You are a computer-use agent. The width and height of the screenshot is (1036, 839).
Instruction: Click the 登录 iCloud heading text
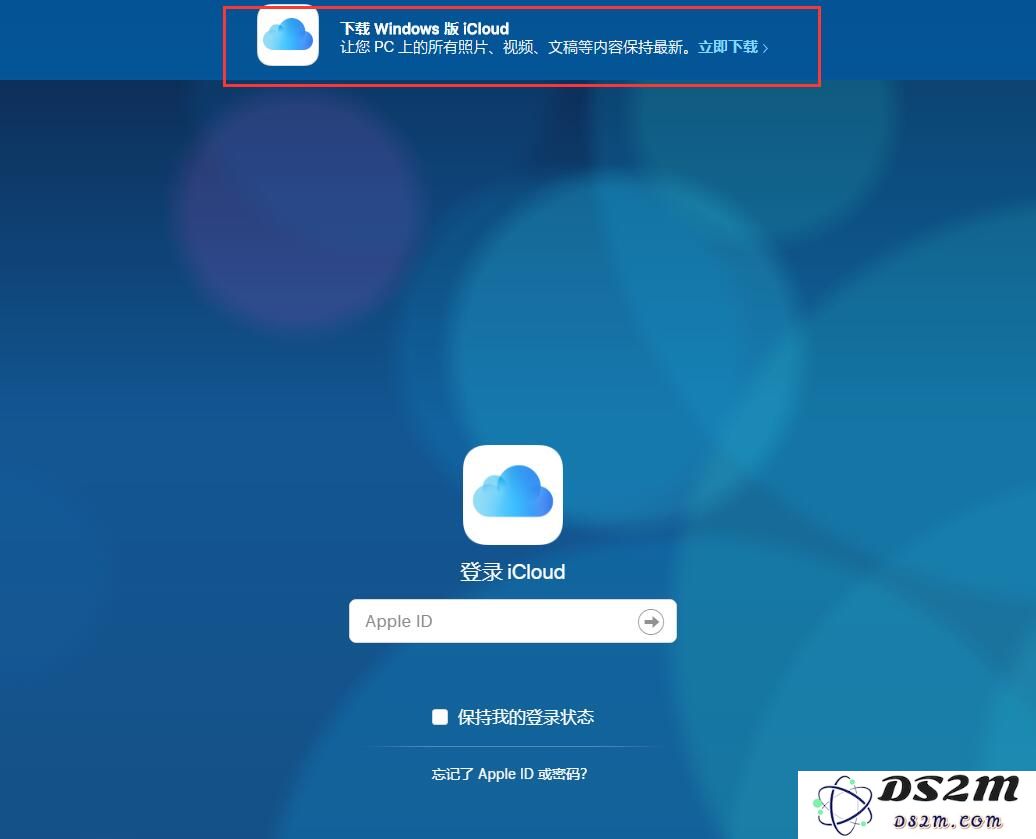tap(513, 571)
